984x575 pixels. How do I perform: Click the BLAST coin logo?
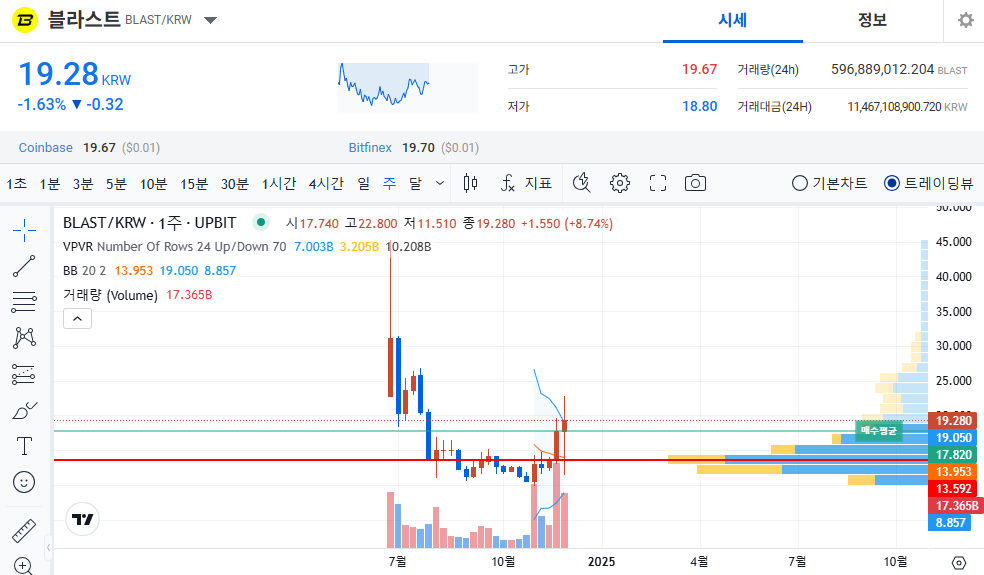(25, 20)
